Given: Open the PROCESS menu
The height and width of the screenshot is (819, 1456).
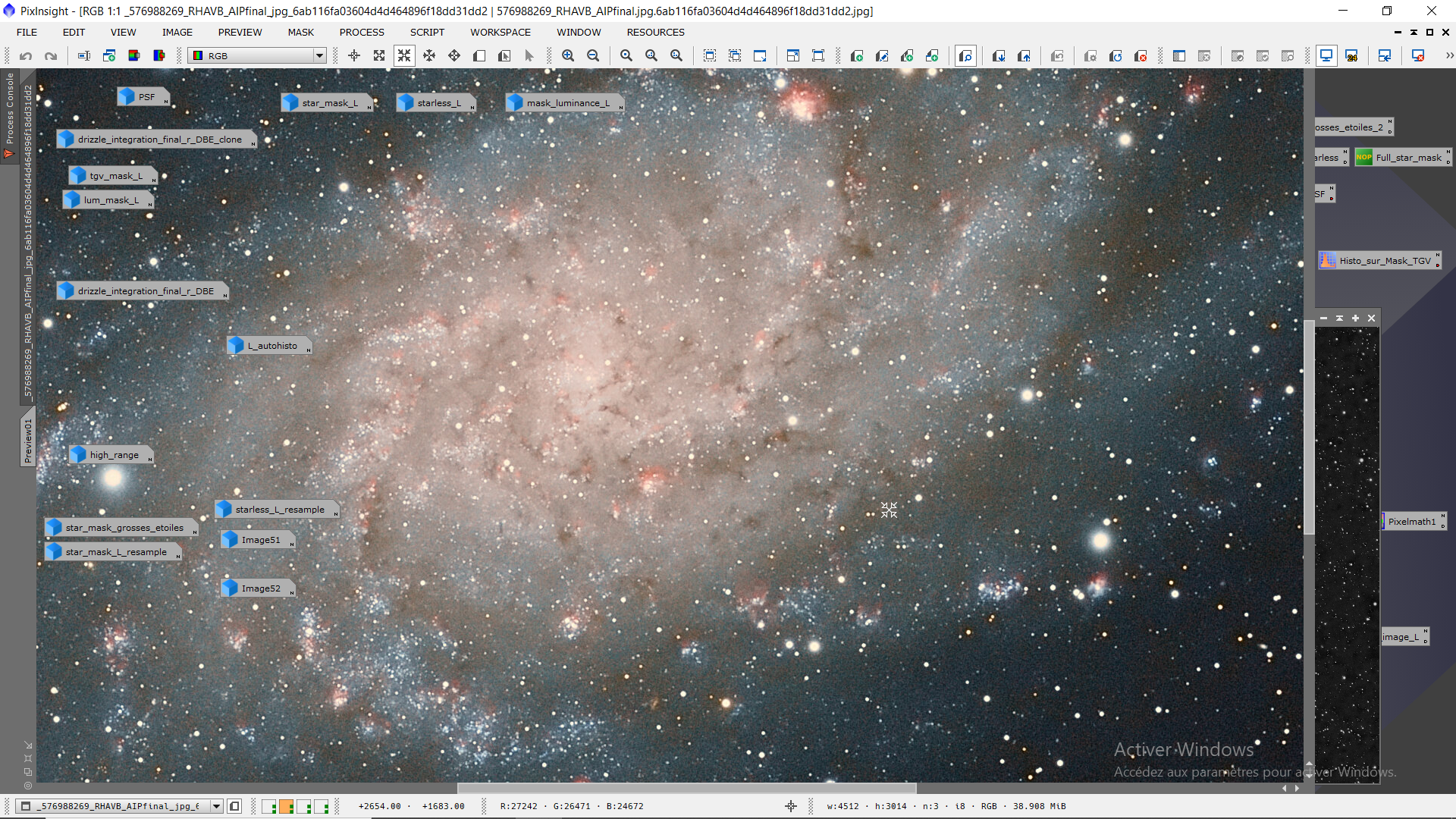Looking at the screenshot, I should [362, 32].
